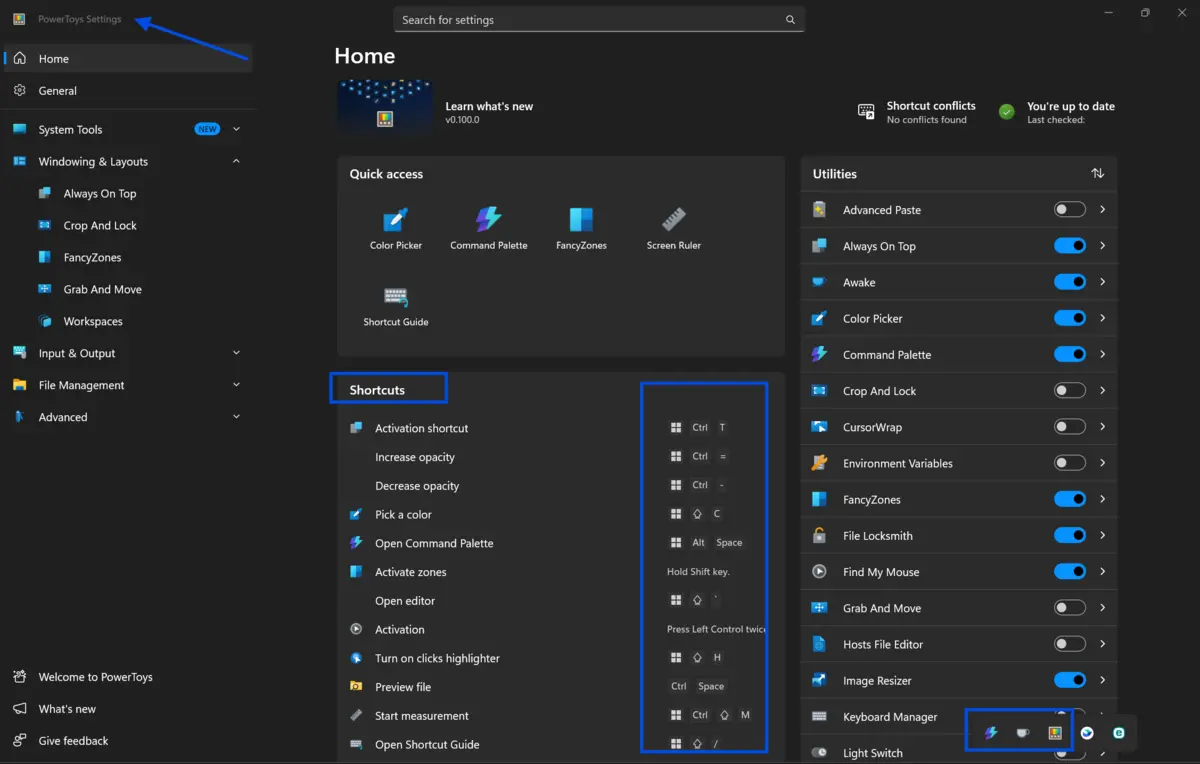This screenshot has height=764, width=1200.
Task: Open File Locksmith settings via chevron
Action: click(x=1102, y=535)
